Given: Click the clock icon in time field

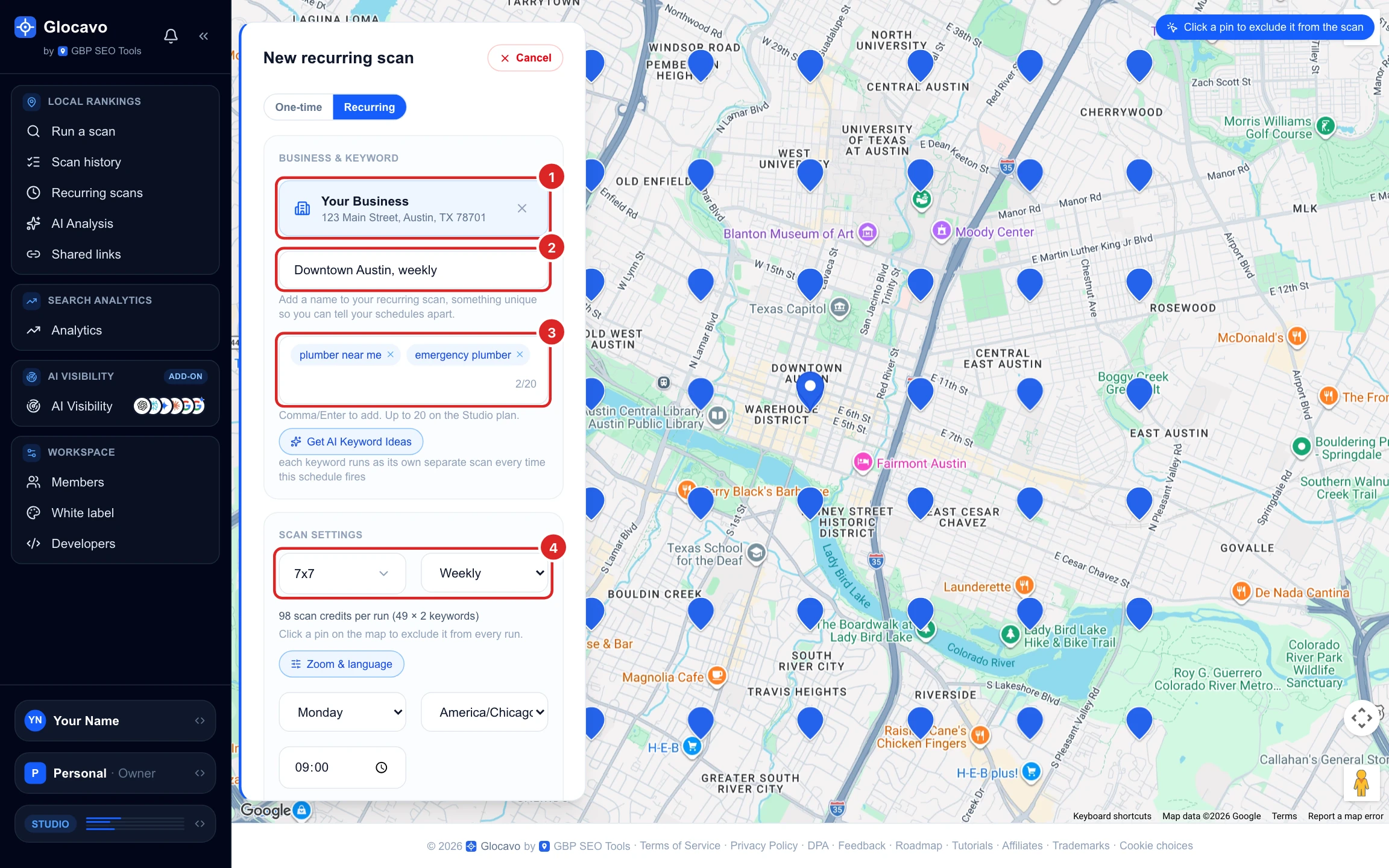Looking at the screenshot, I should pyautogui.click(x=381, y=767).
